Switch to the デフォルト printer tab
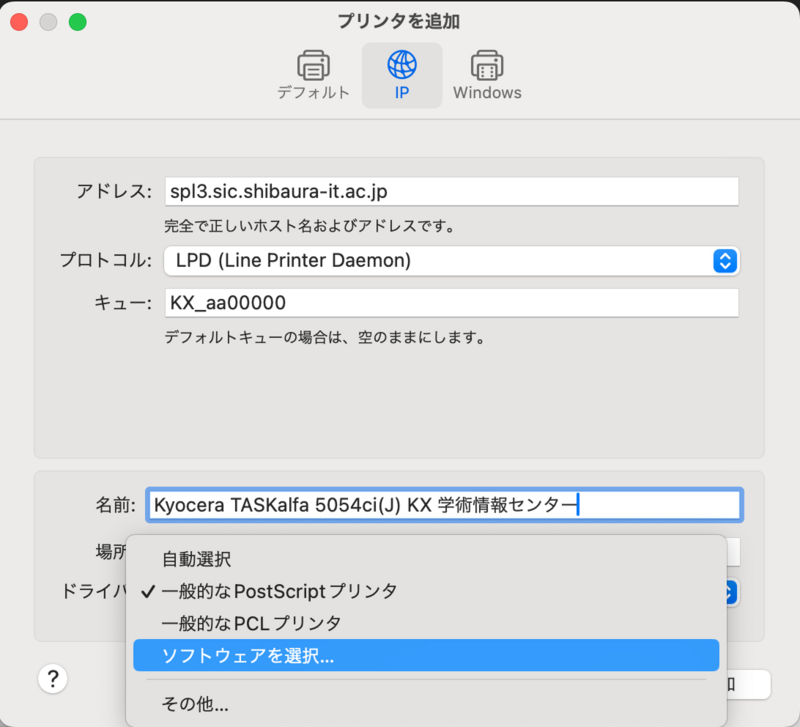This screenshot has width=800, height=727. pos(313,75)
